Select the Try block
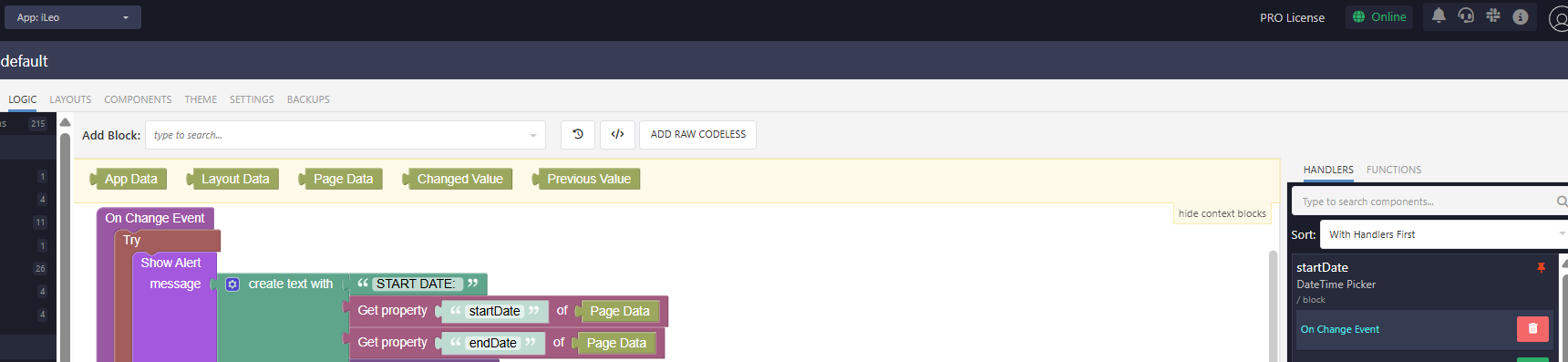 (132, 240)
